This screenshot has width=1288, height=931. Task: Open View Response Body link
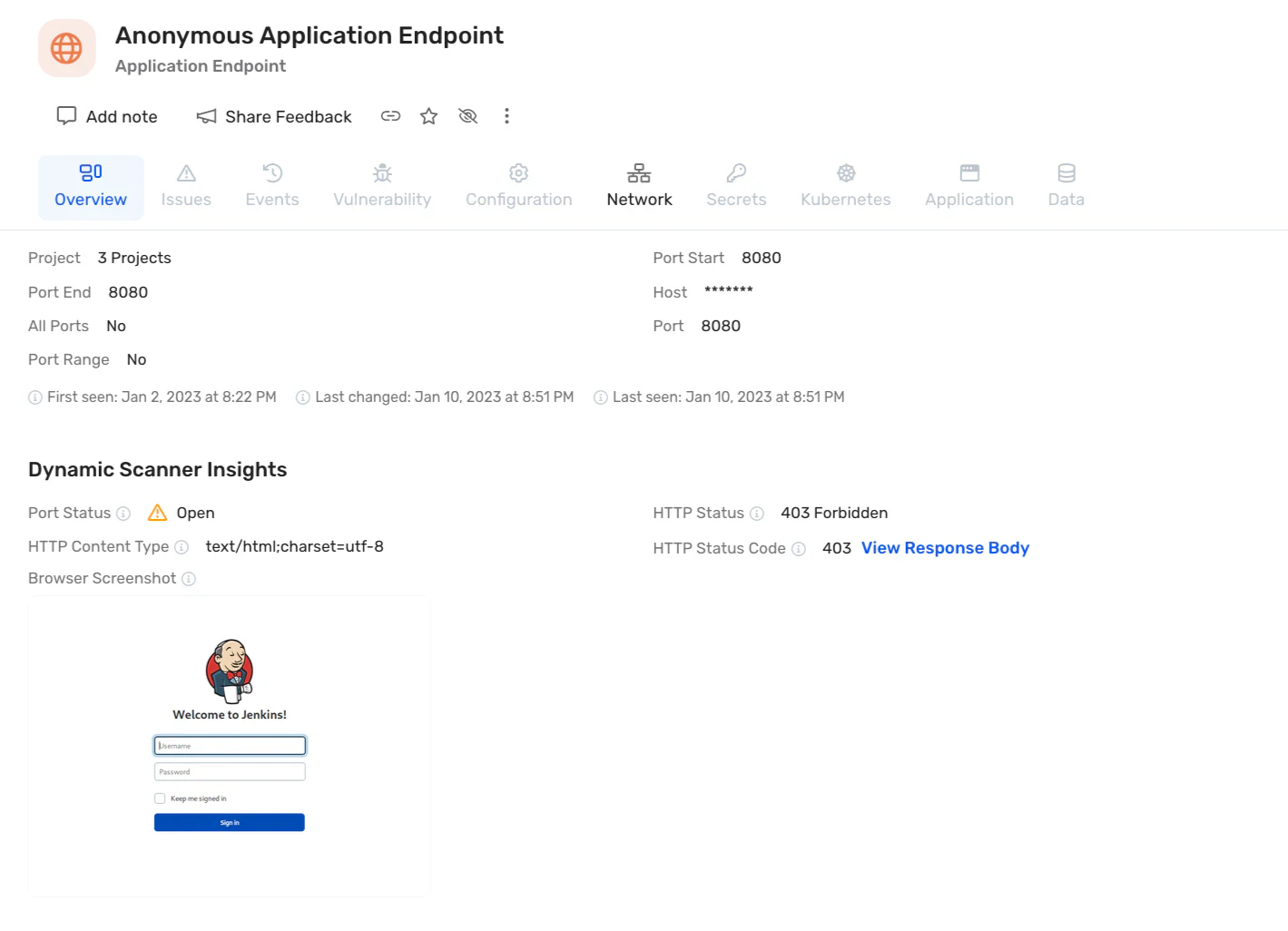[x=945, y=548]
